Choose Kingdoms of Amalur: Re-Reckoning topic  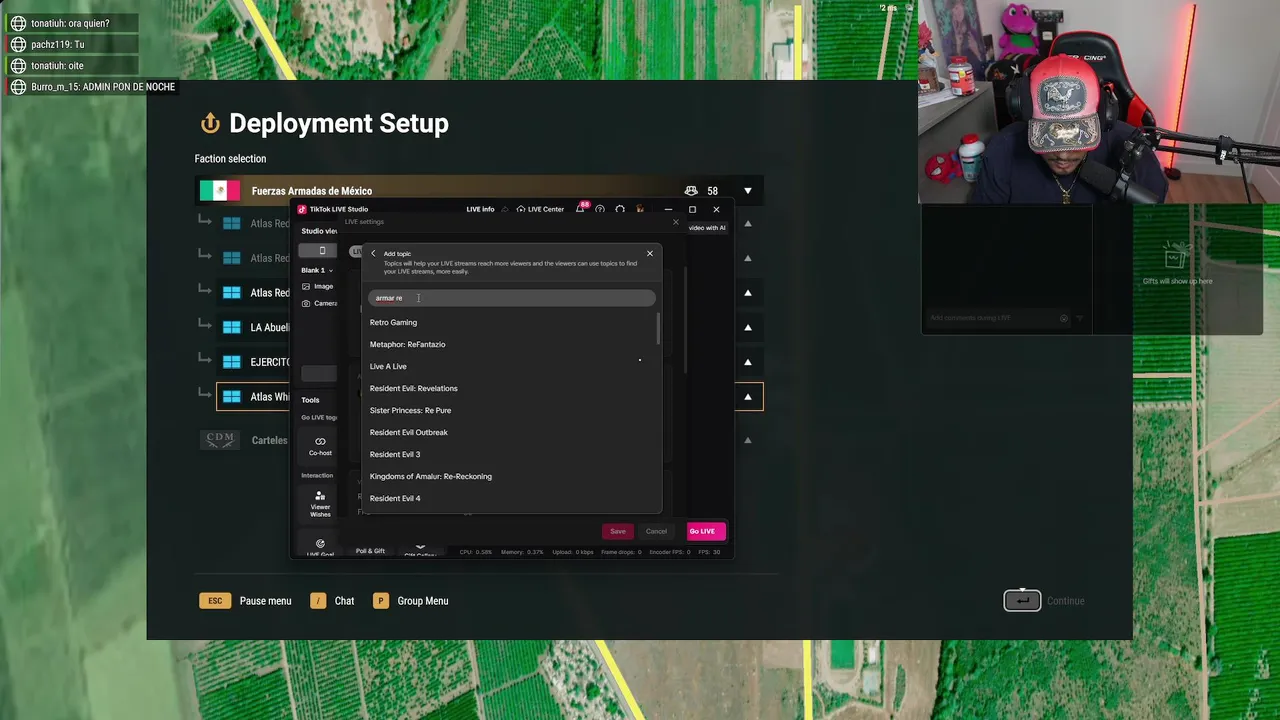[430, 476]
